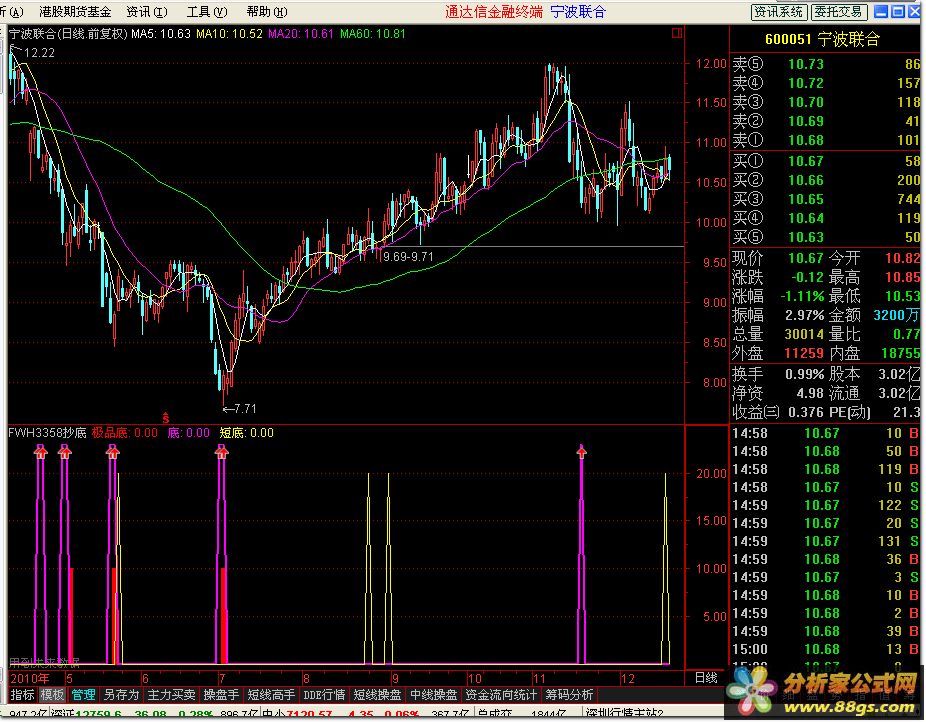Click the small red square icon atop the chart

tap(677, 34)
